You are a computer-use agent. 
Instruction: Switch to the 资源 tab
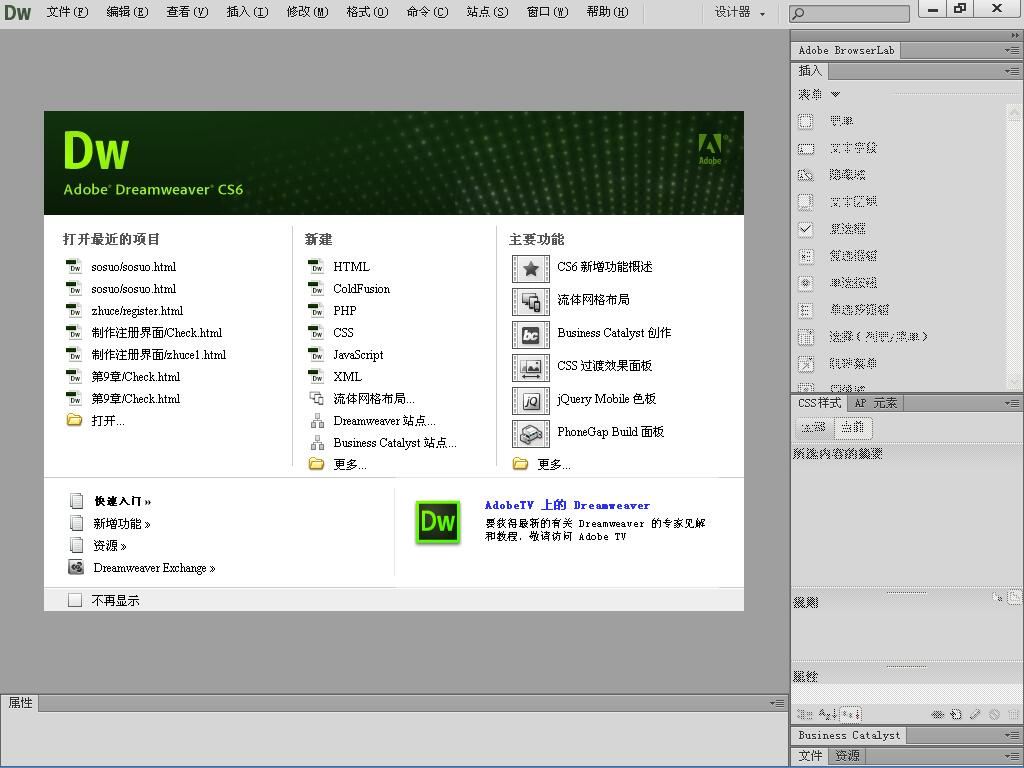click(x=847, y=756)
